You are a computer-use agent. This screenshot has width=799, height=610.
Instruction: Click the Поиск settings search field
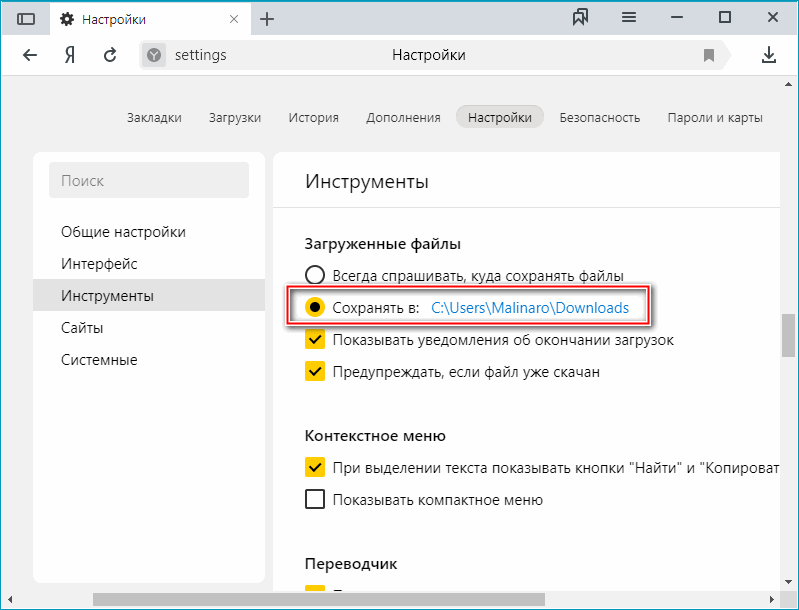[x=149, y=180]
